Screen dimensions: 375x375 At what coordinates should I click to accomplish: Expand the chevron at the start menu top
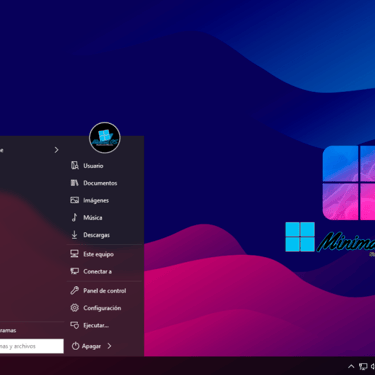coord(56,150)
